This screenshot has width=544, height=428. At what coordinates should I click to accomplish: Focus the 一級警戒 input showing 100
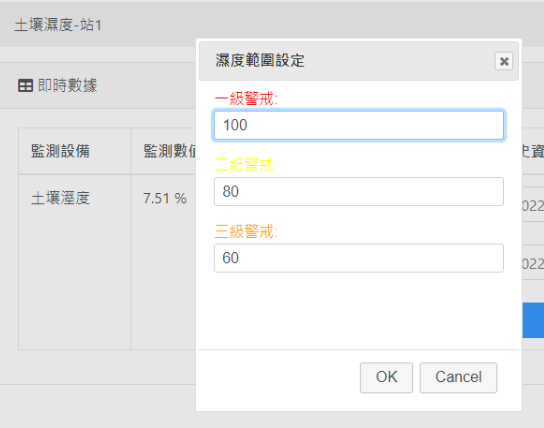click(x=359, y=125)
